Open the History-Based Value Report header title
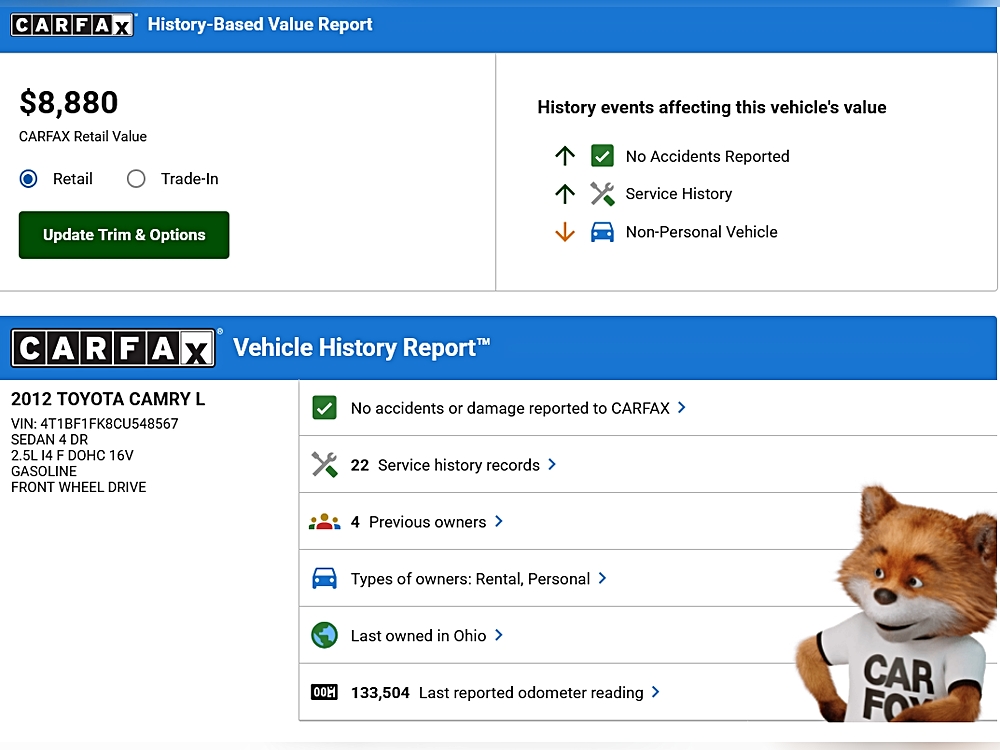1000x750 pixels. click(260, 25)
